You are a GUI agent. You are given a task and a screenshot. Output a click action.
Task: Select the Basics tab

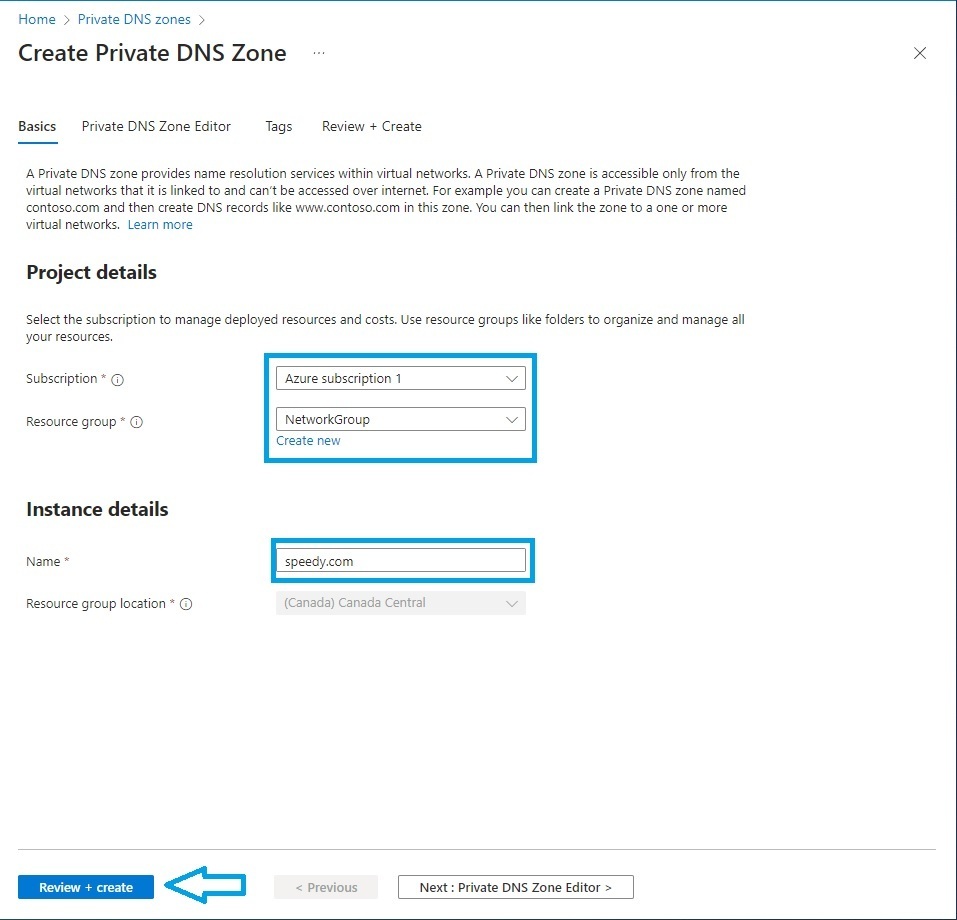[x=37, y=126]
